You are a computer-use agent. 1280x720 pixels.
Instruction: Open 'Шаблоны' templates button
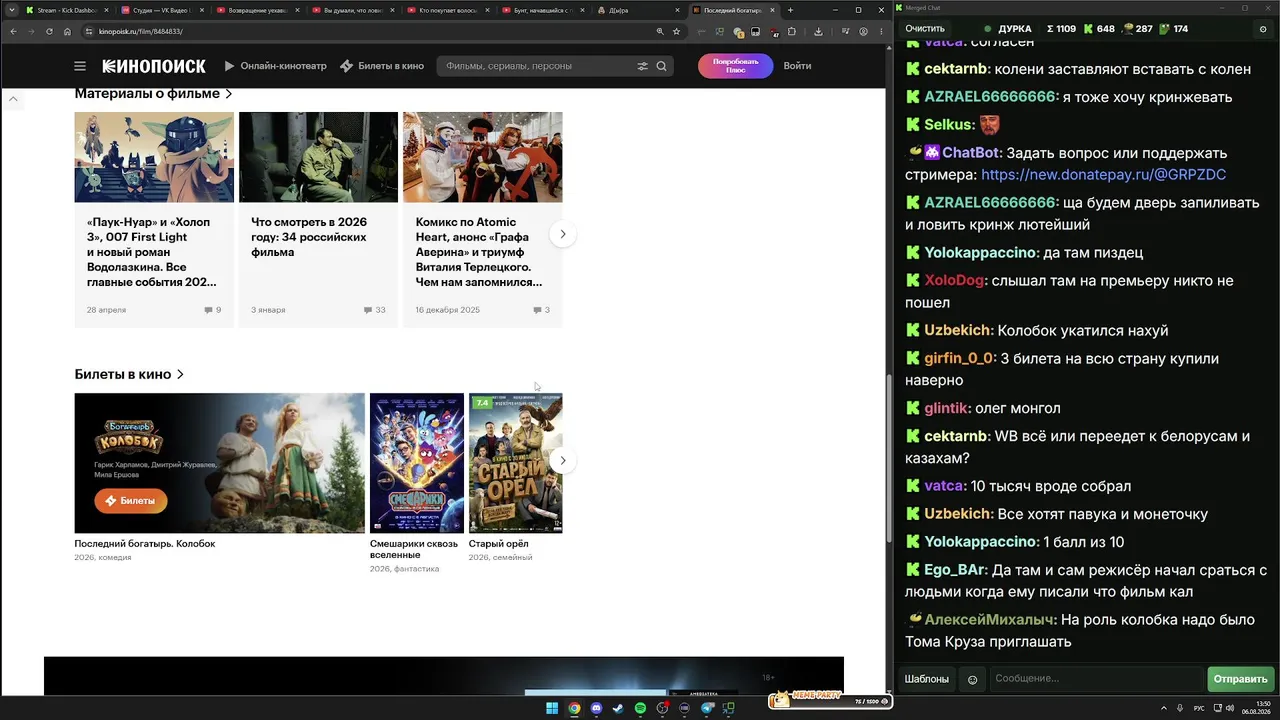927,680
